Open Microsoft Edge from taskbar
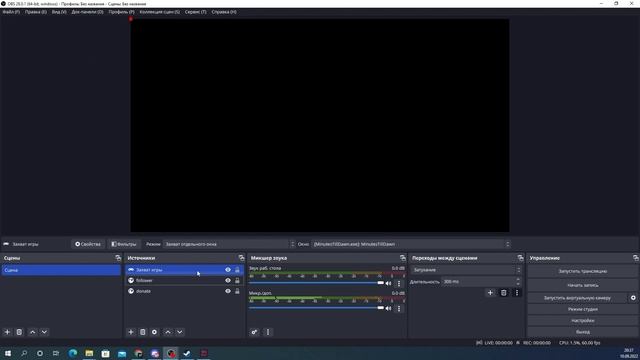 click(73, 353)
